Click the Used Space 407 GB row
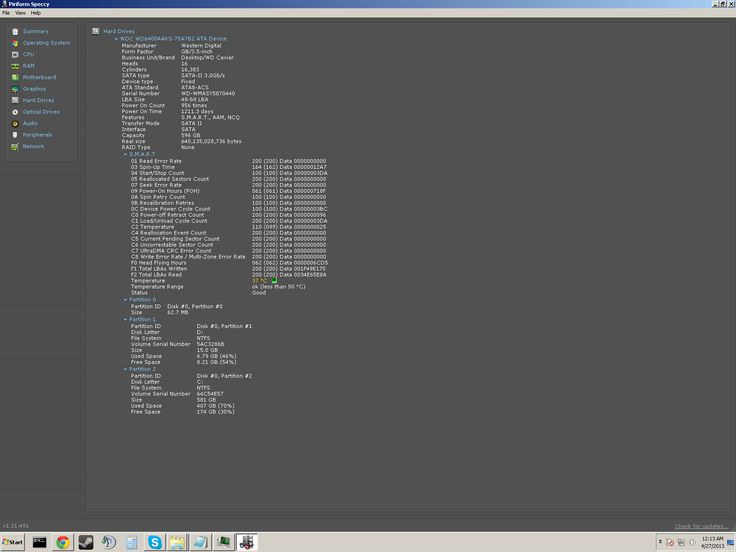Screen dimensions: 736x552 [x=183, y=406]
